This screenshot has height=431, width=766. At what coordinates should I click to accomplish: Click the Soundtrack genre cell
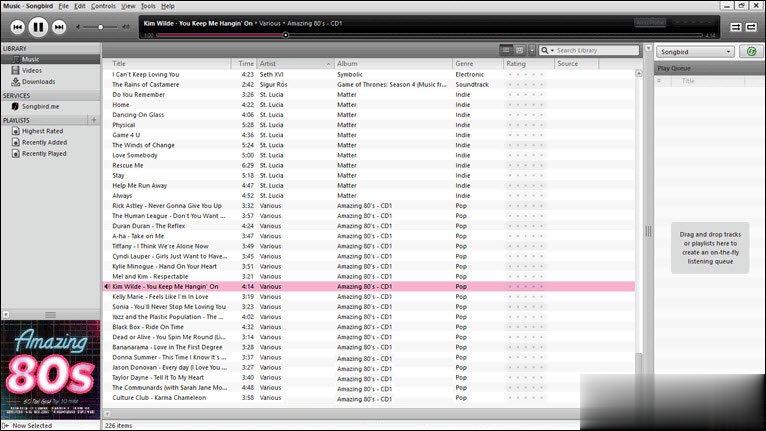tap(472, 85)
